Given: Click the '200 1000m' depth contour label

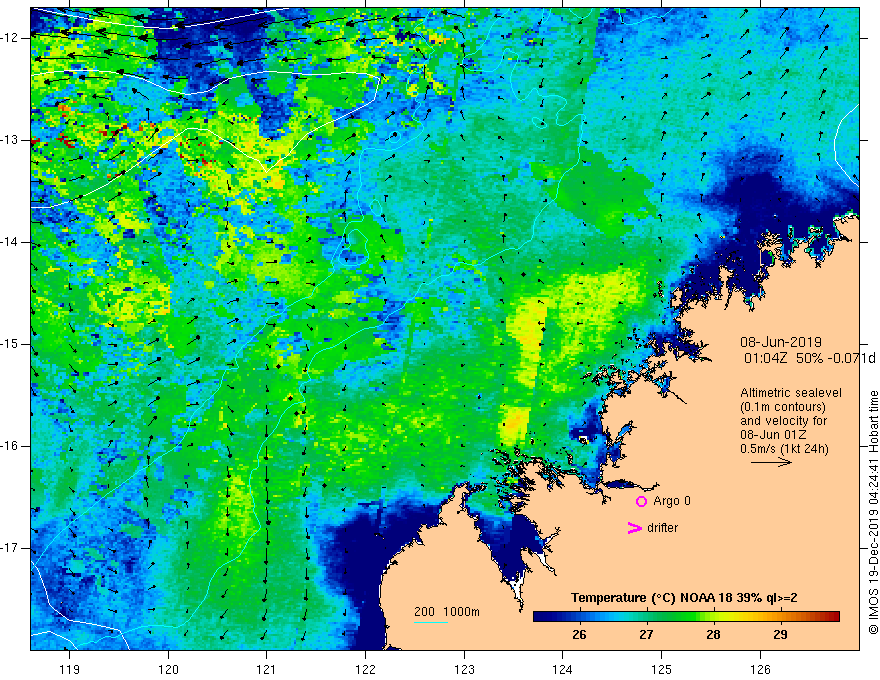Looking at the screenshot, I should coord(447,612).
